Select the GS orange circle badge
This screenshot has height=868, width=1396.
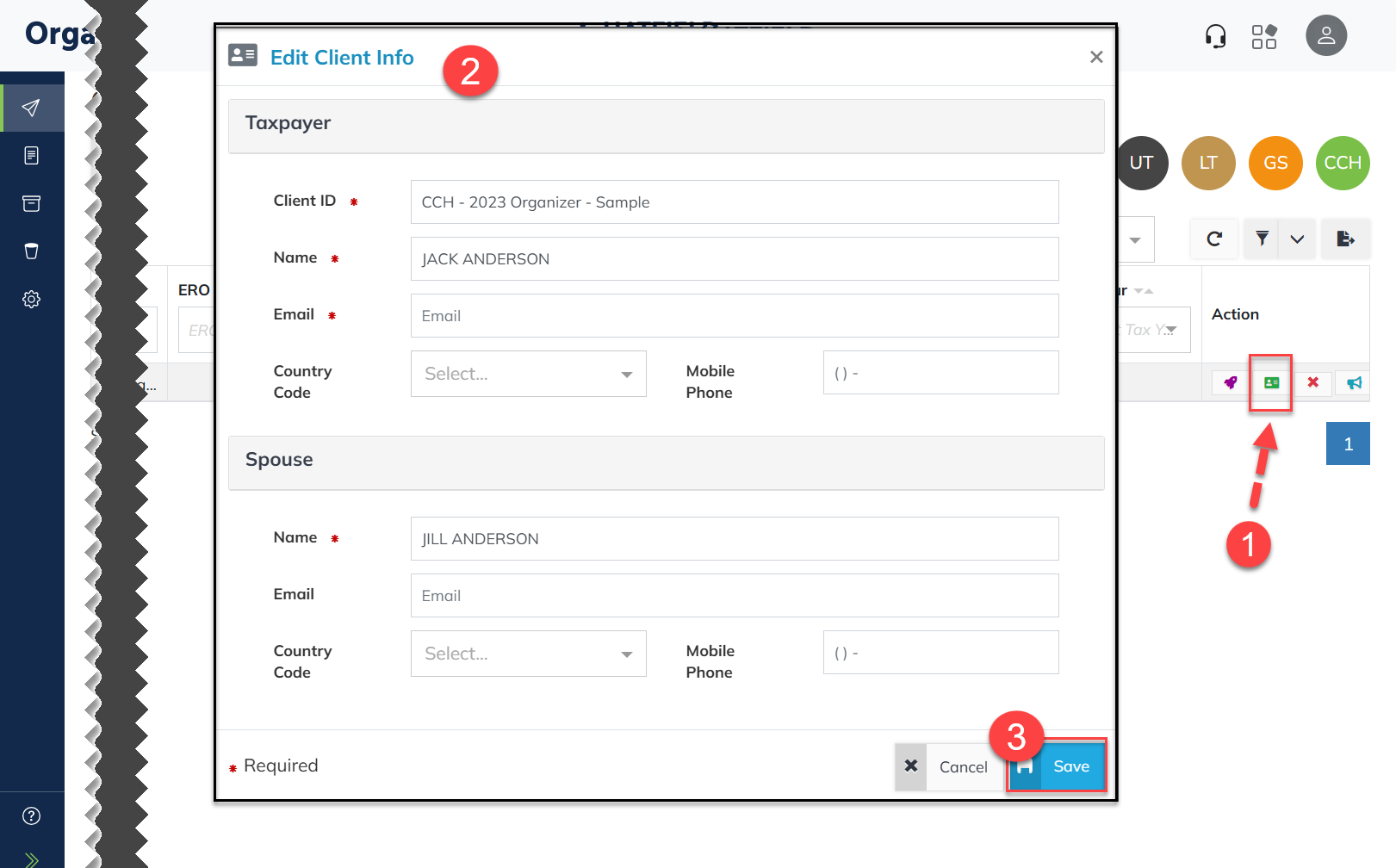click(x=1275, y=163)
